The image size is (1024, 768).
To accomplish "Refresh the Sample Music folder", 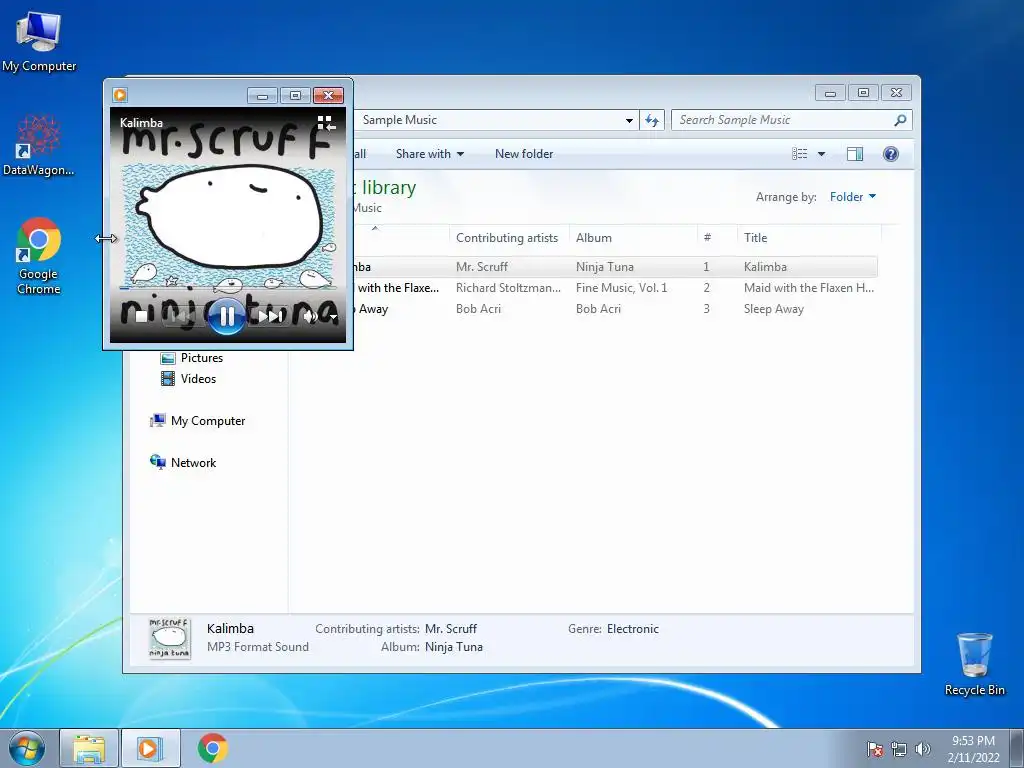I will pyautogui.click(x=651, y=120).
